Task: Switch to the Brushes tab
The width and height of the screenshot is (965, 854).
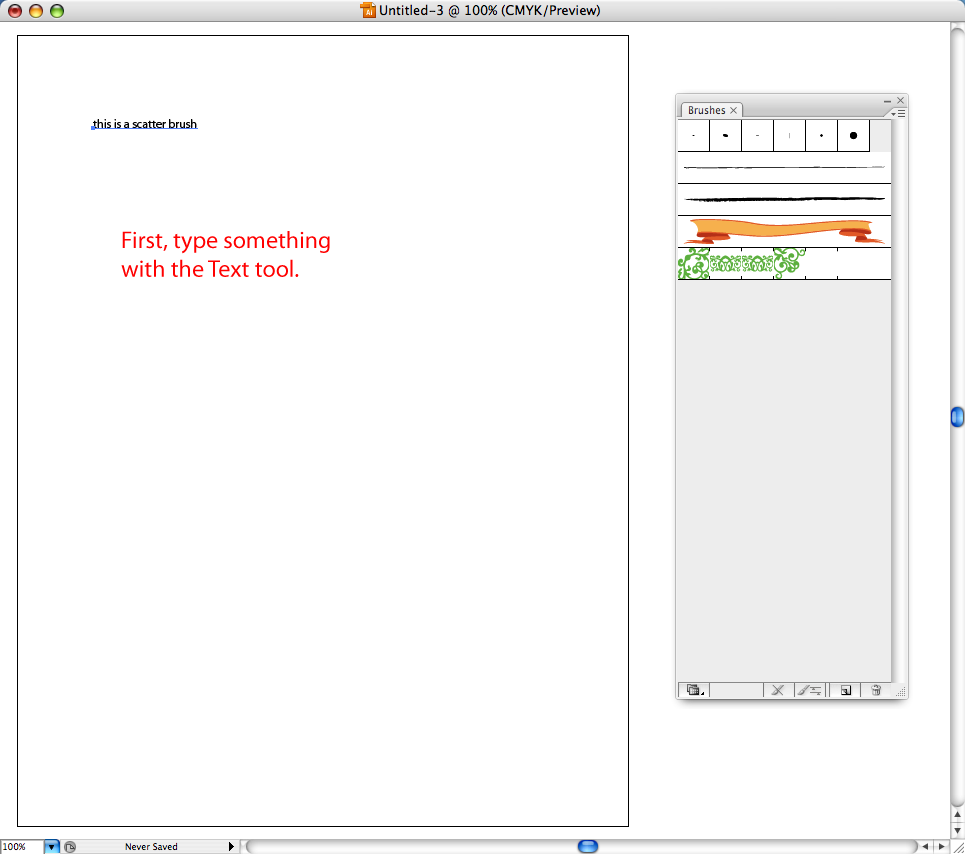Action: (x=707, y=110)
